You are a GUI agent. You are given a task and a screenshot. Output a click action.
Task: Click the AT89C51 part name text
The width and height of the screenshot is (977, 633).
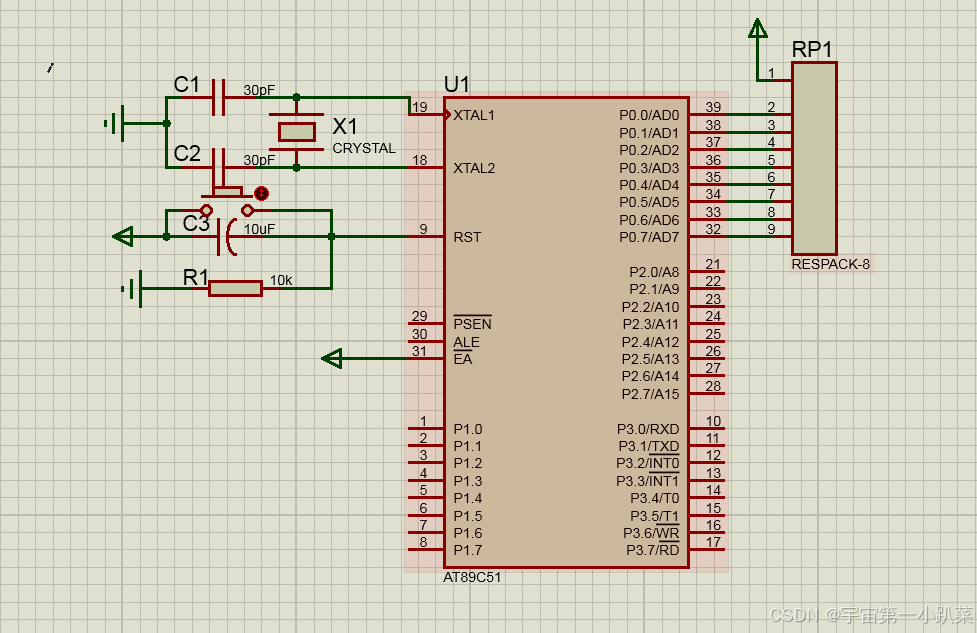click(472, 578)
